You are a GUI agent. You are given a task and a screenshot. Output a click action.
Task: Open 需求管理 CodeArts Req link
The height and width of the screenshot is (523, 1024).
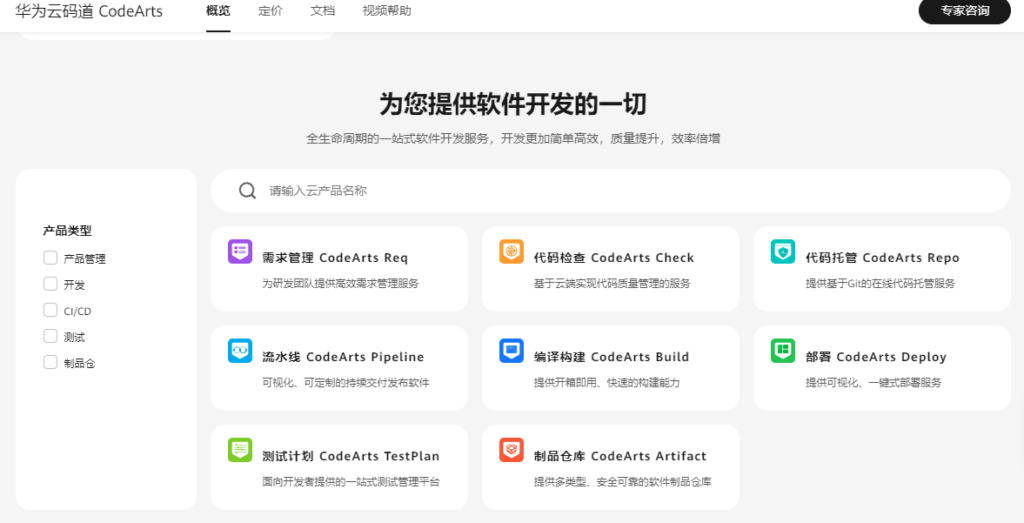[335, 258]
